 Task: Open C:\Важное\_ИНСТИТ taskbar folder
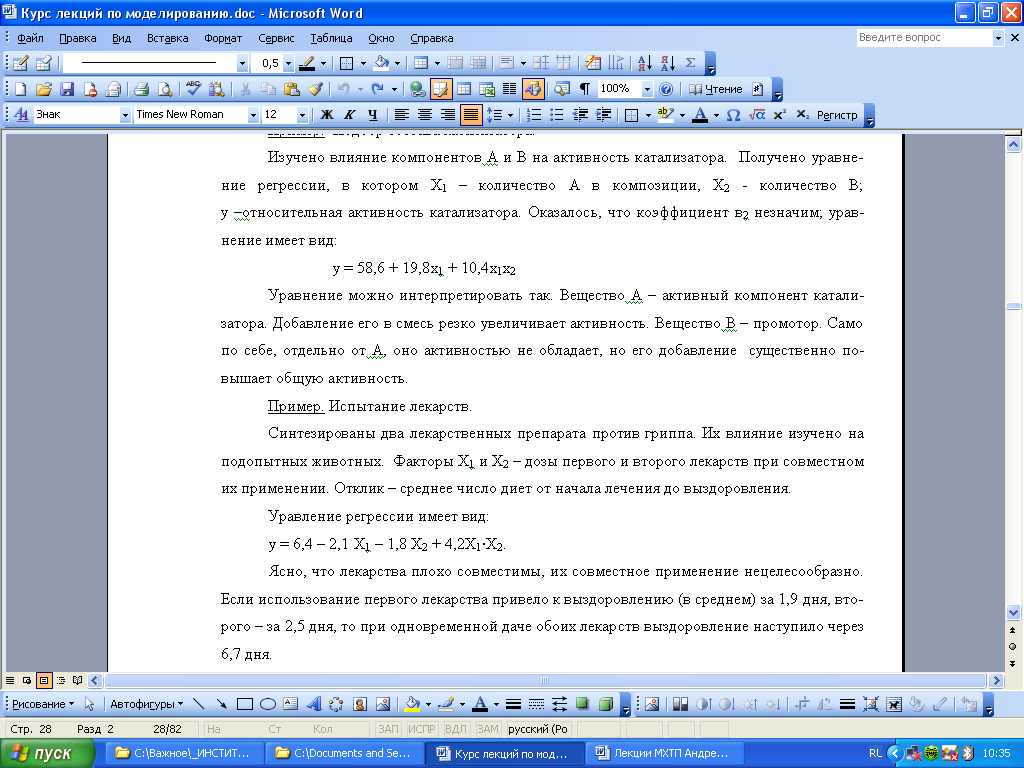183,754
